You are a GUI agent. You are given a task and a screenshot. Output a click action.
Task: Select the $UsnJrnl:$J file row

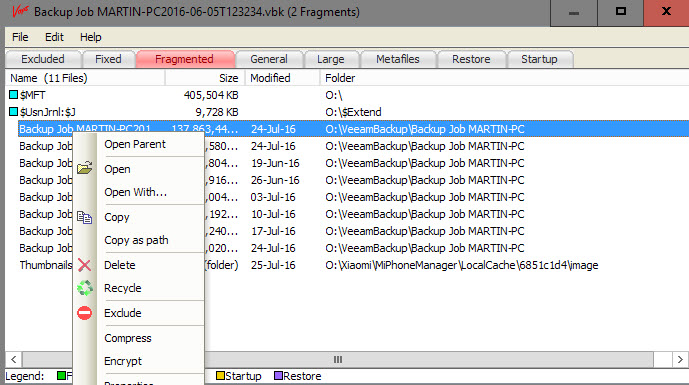(347, 112)
